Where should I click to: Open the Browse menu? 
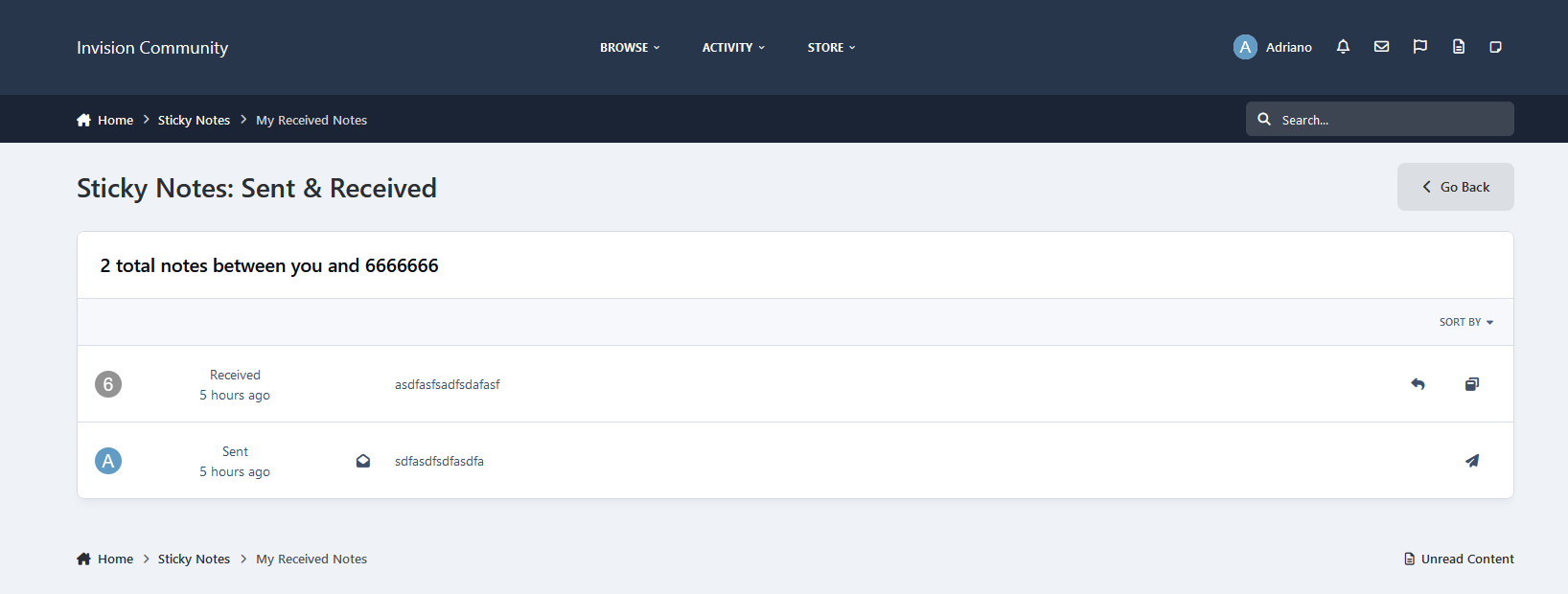tap(630, 47)
